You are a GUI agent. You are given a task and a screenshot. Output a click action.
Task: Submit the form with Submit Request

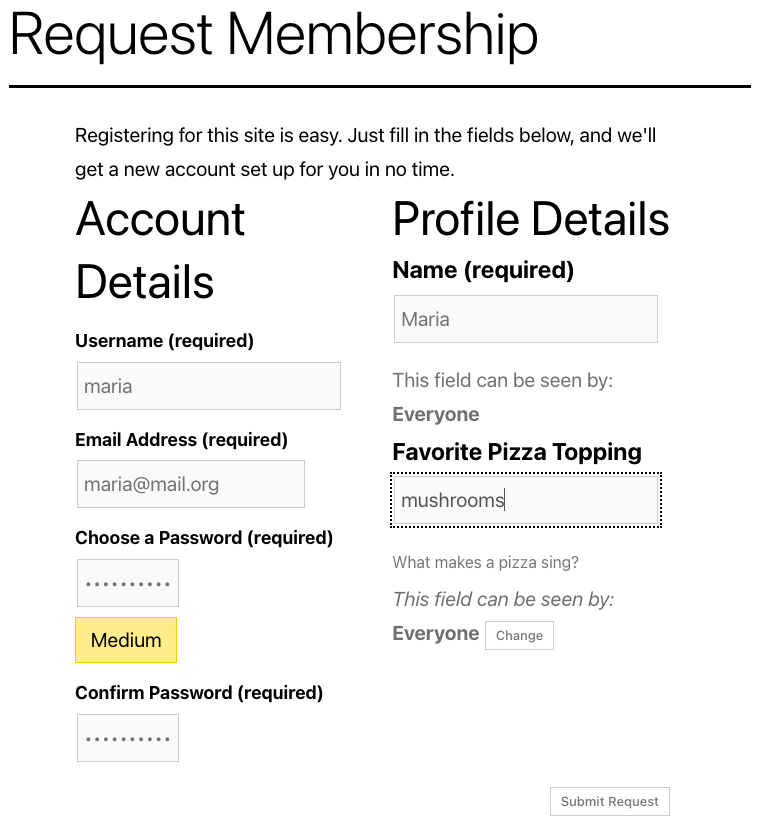(x=609, y=801)
